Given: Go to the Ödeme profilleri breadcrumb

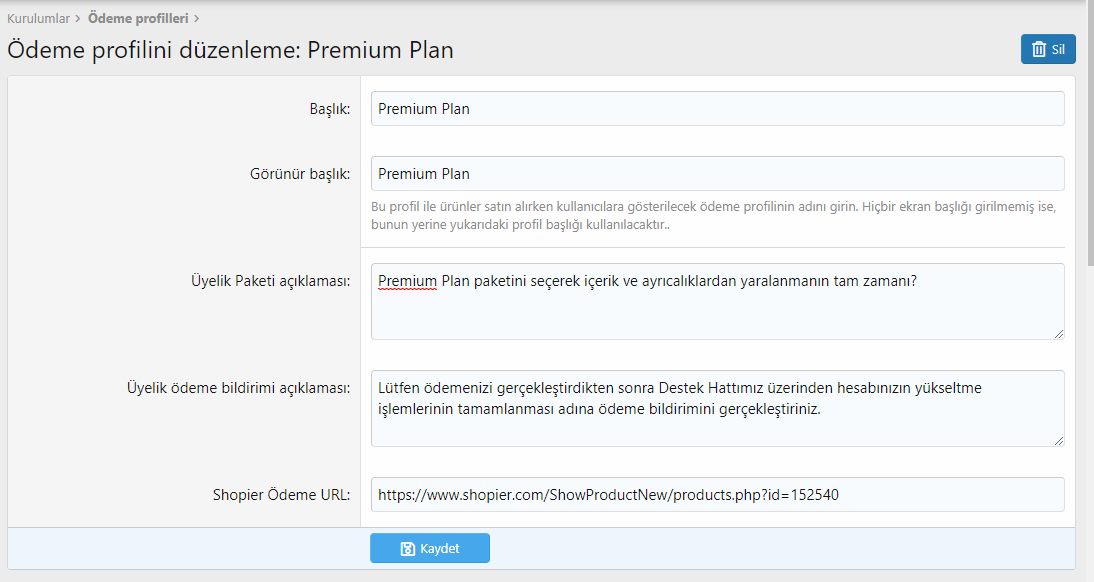Looking at the screenshot, I should pyautogui.click(x=138, y=19).
